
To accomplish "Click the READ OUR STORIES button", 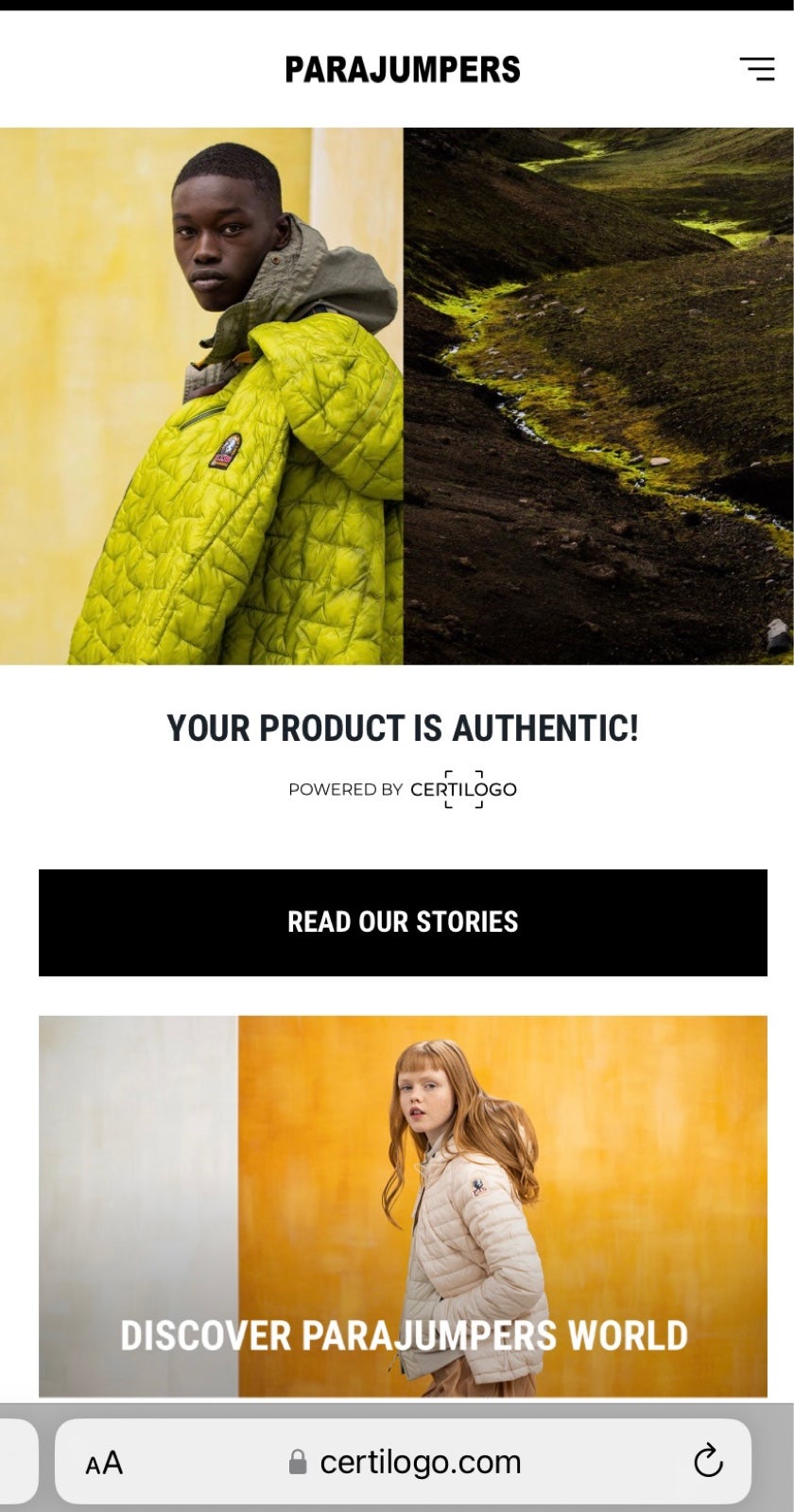I will (403, 922).
